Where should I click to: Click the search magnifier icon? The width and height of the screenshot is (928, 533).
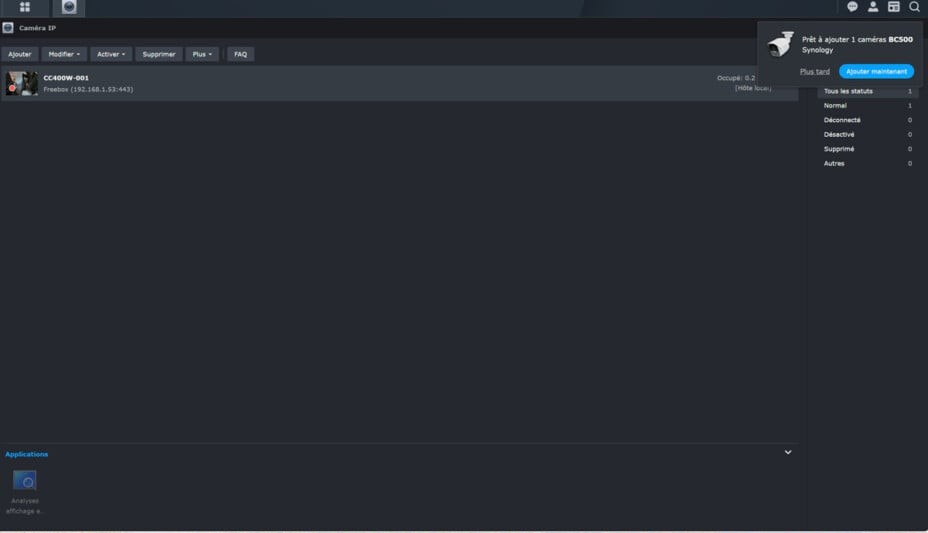pyautogui.click(x=914, y=7)
